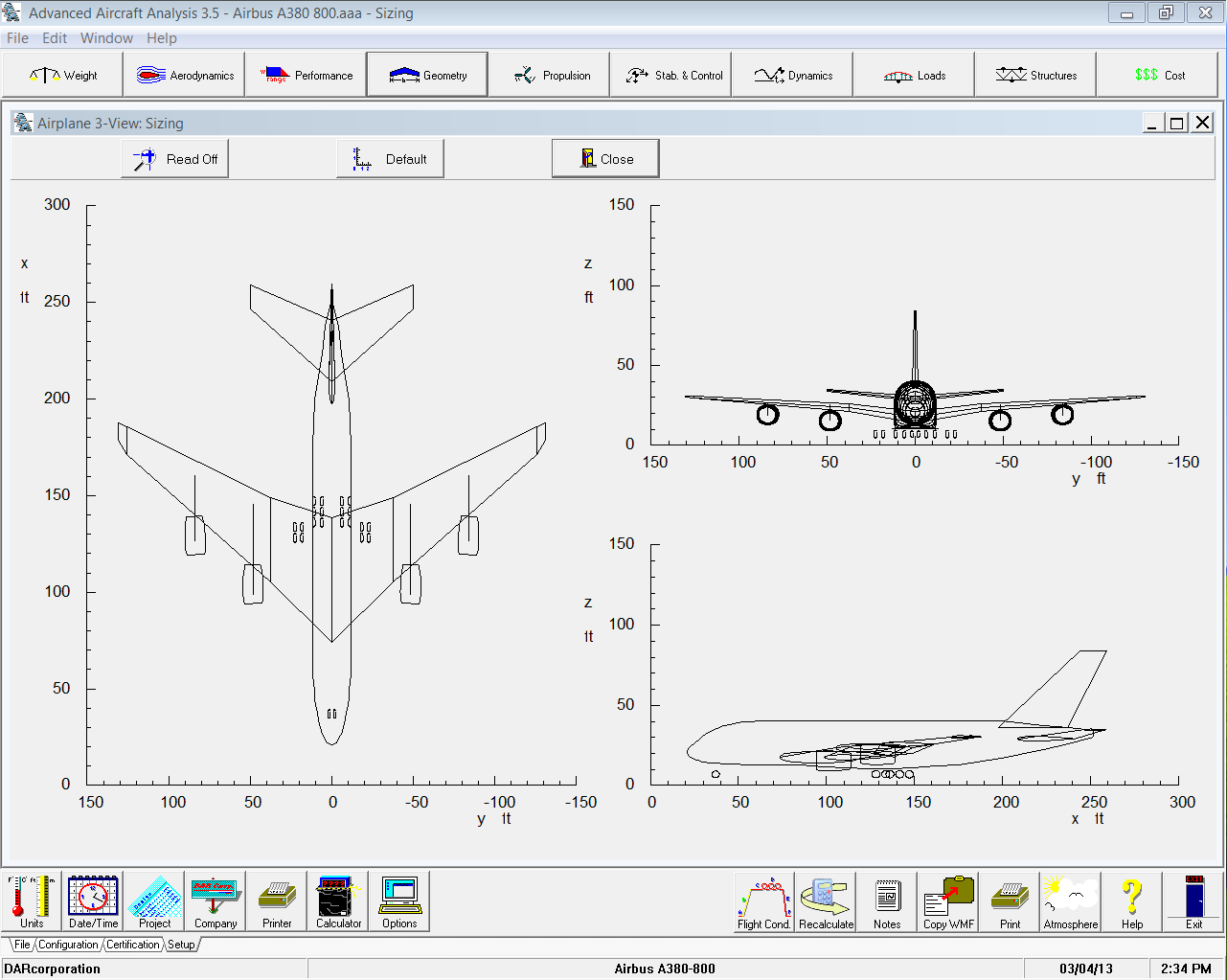Open the Company icon

[x=216, y=901]
